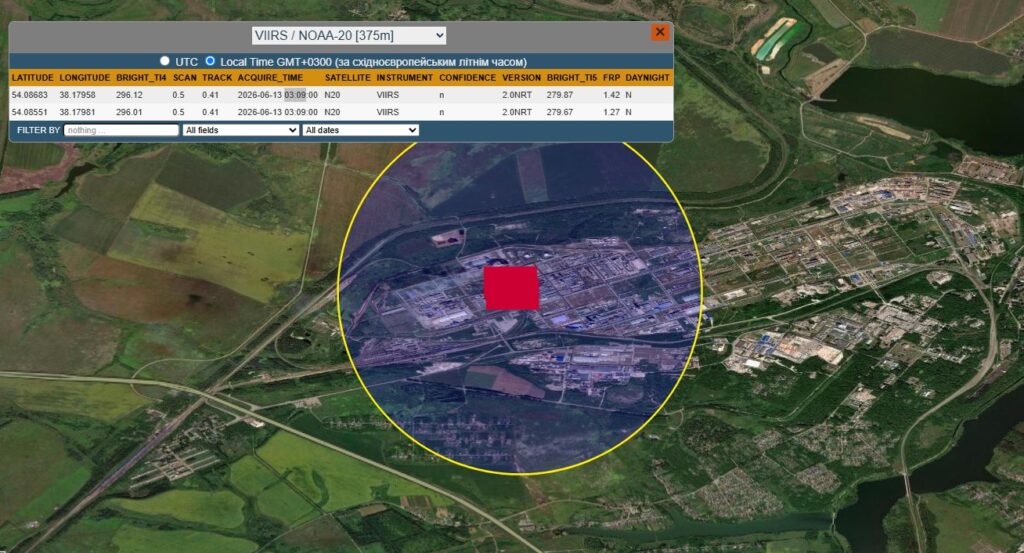
Task: Click the FILTER BY text input field
Action: 121,130
